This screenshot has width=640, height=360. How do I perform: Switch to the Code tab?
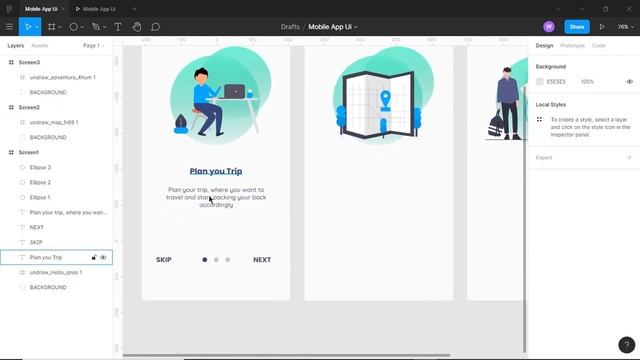(x=599, y=46)
